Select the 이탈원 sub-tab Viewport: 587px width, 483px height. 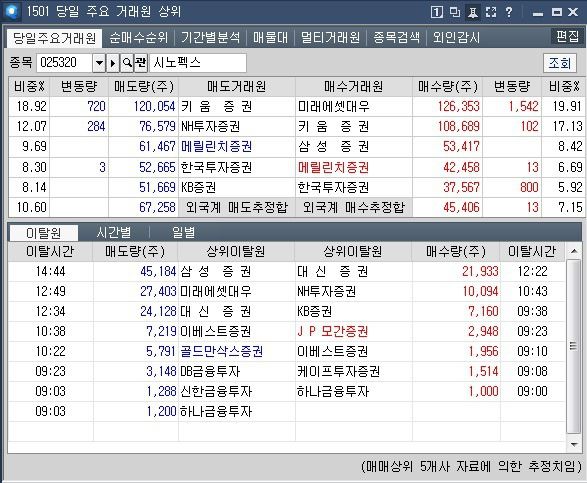coord(43,233)
